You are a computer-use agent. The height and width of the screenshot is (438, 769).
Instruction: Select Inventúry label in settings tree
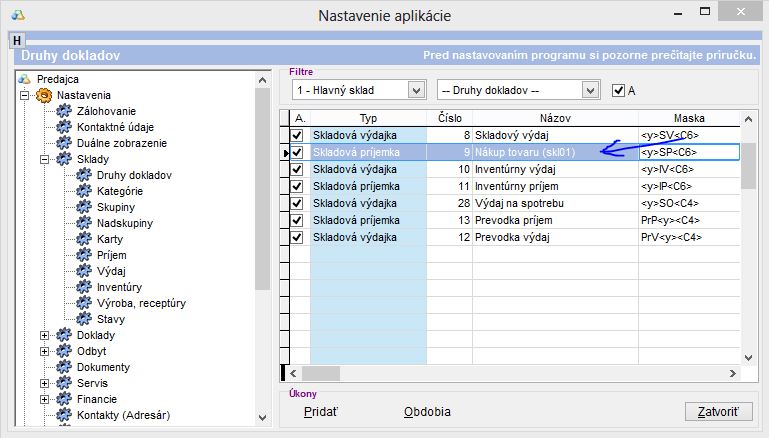(x=120, y=287)
